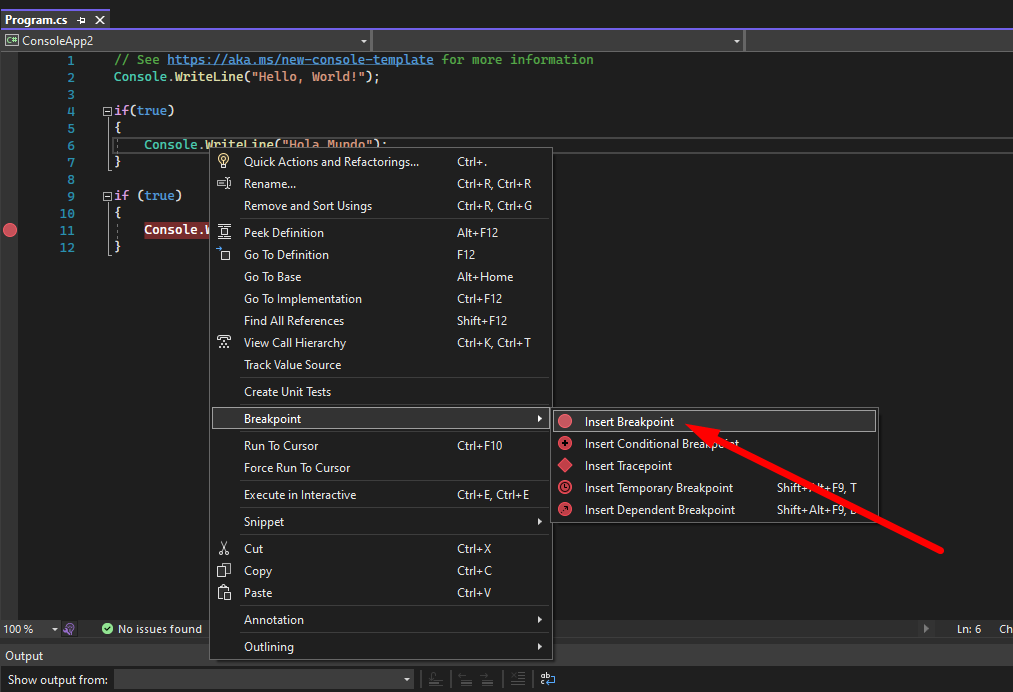Click the Cut scissors icon
This screenshot has height=692, width=1013.
[x=224, y=549]
